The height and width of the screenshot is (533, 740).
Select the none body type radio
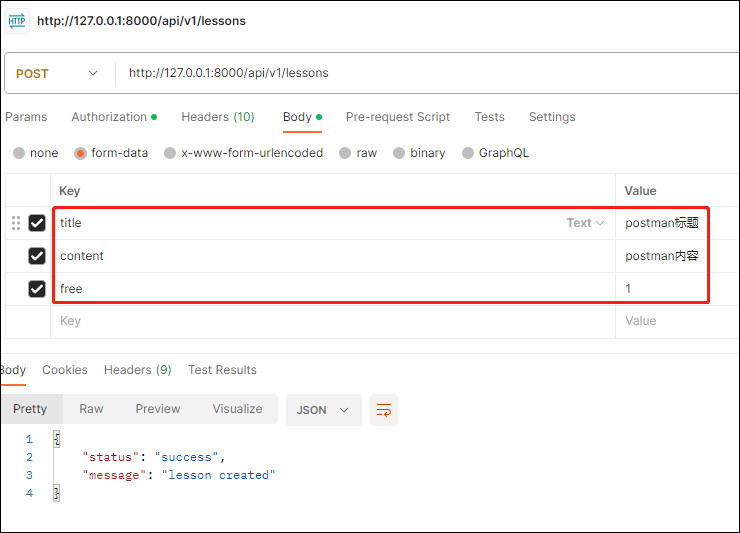(x=19, y=153)
